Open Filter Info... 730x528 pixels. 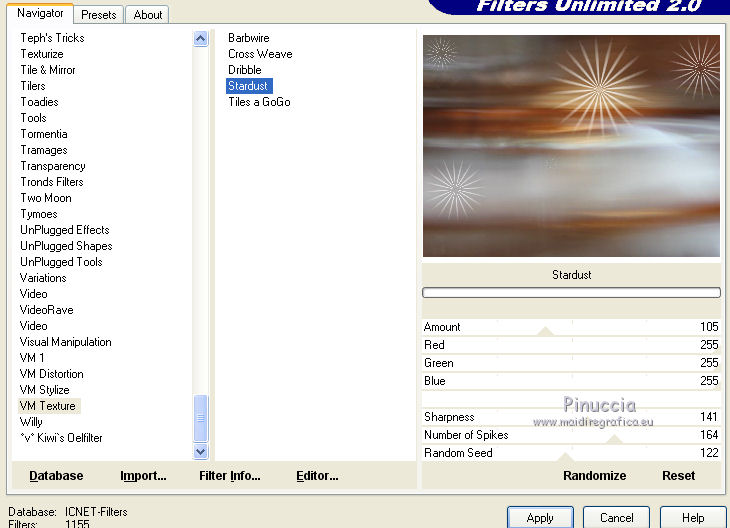coord(230,475)
